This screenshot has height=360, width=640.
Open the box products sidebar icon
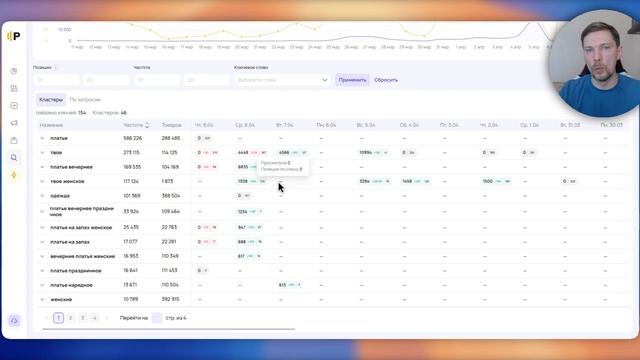point(14,140)
